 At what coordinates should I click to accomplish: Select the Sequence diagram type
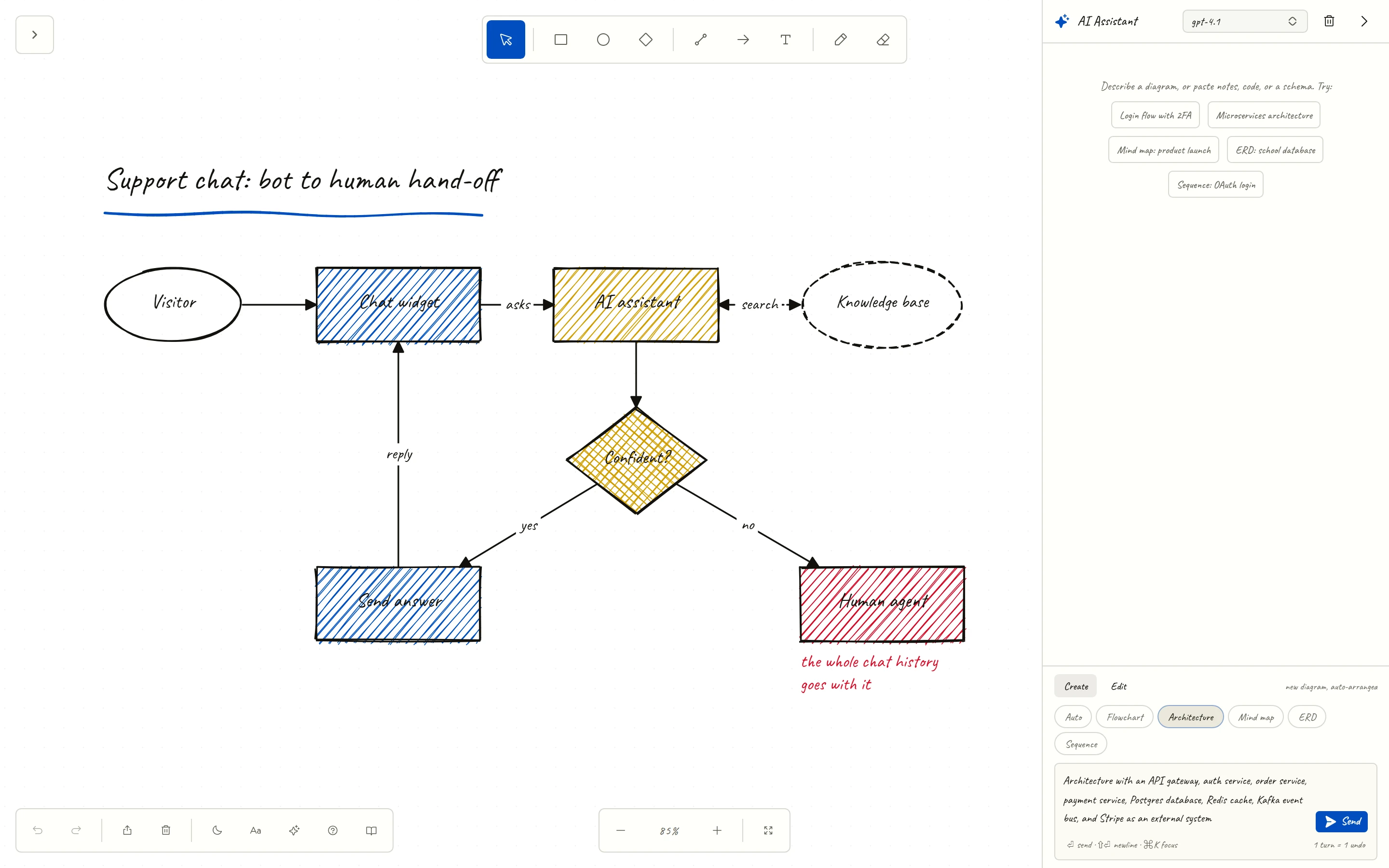coord(1081,744)
